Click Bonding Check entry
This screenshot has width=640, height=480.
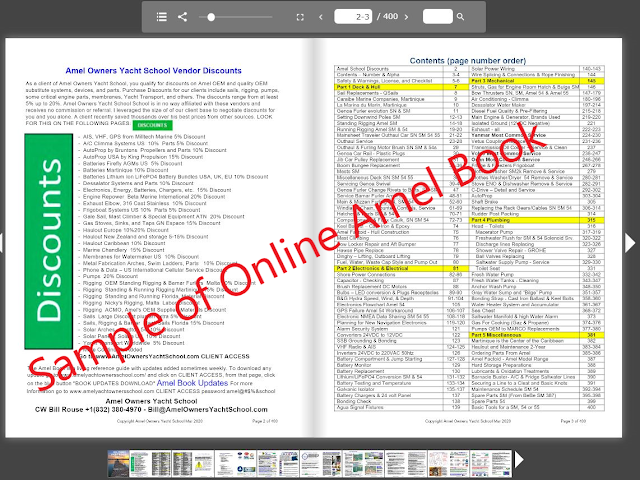pyautogui.click(x=354, y=401)
